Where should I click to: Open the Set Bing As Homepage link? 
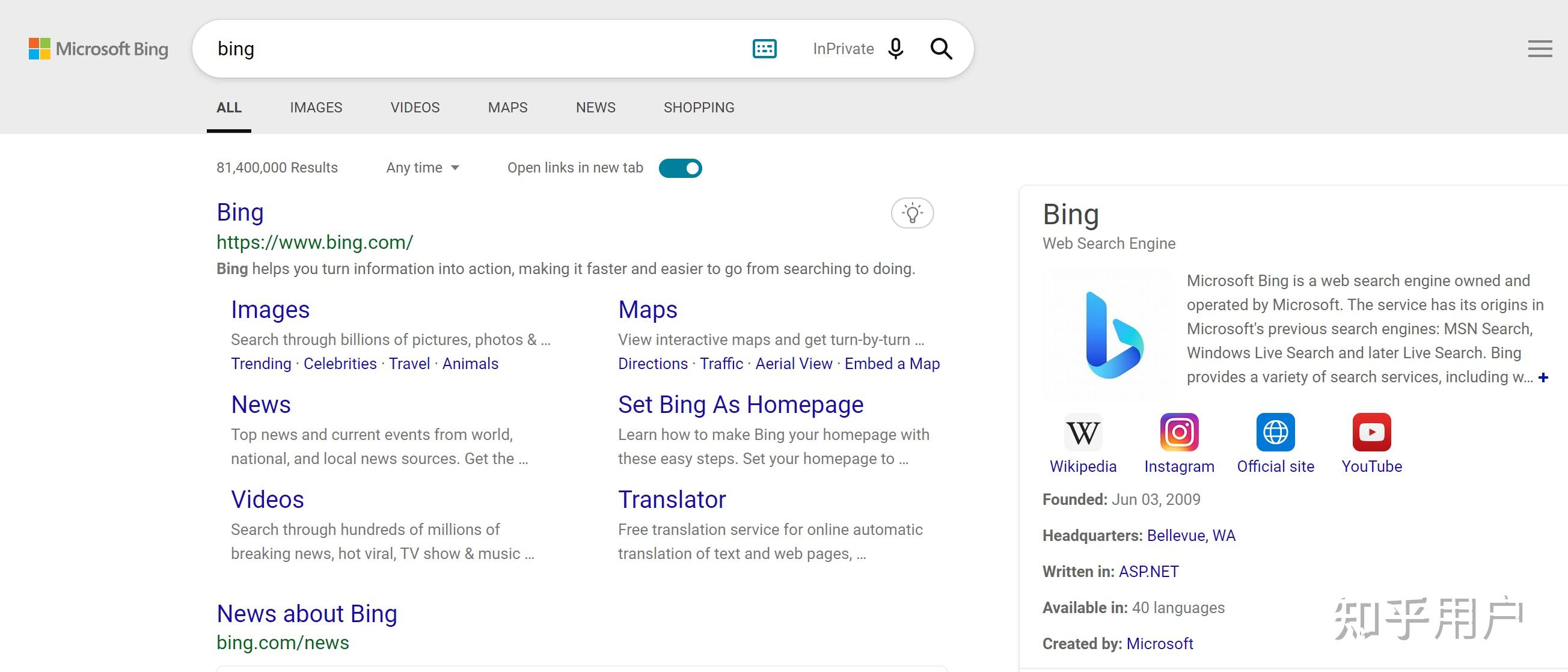[x=741, y=405]
